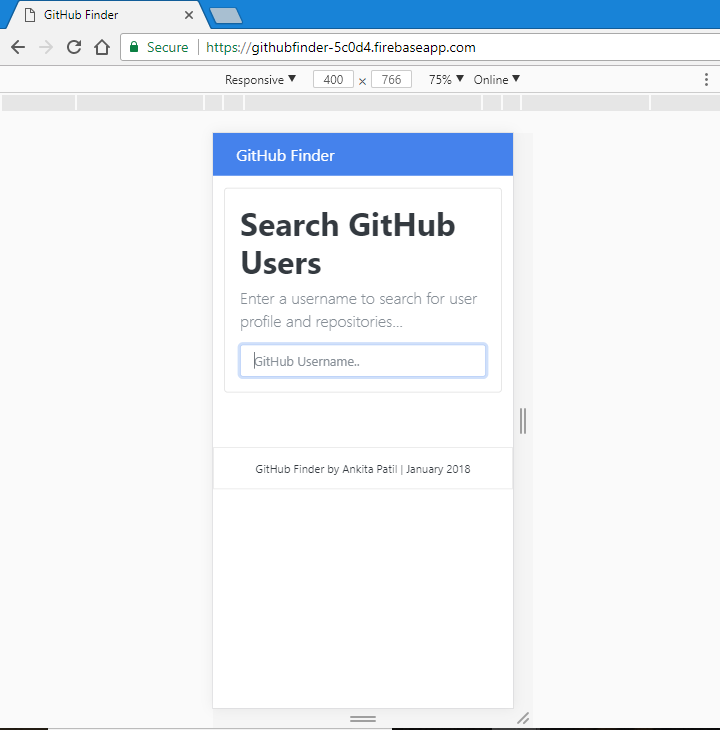This screenshot has height=730, width=720.
Task: Go back with the browser back arrow
Action: pyautogui.click(x=18, y=47)
